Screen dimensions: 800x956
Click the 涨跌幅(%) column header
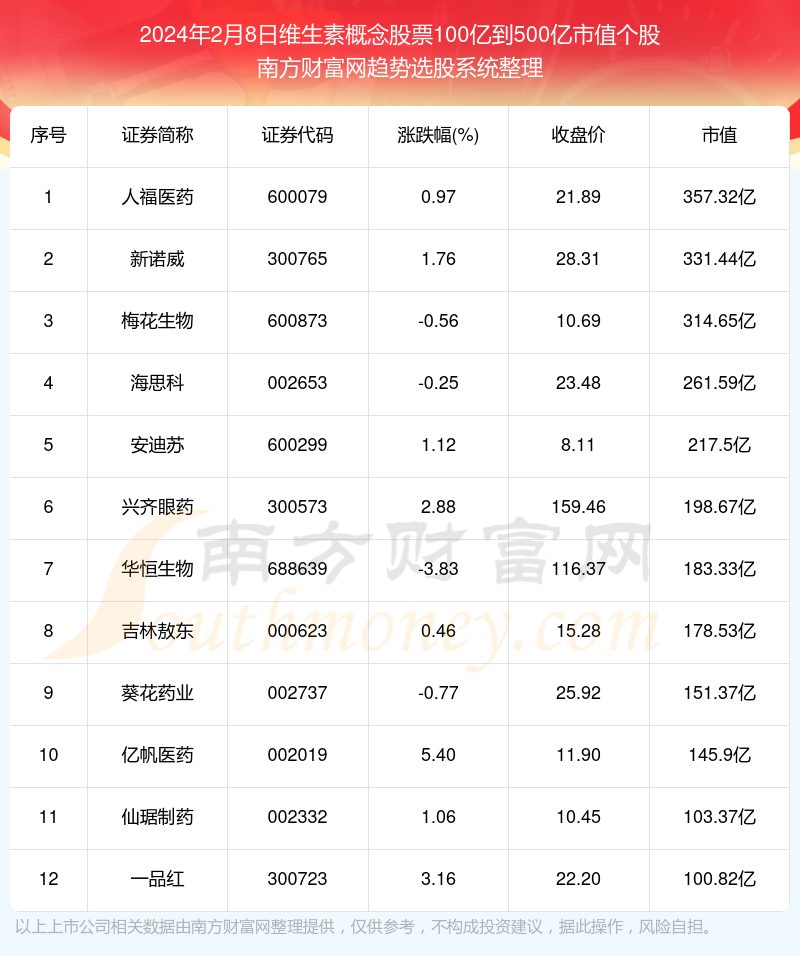438,135
